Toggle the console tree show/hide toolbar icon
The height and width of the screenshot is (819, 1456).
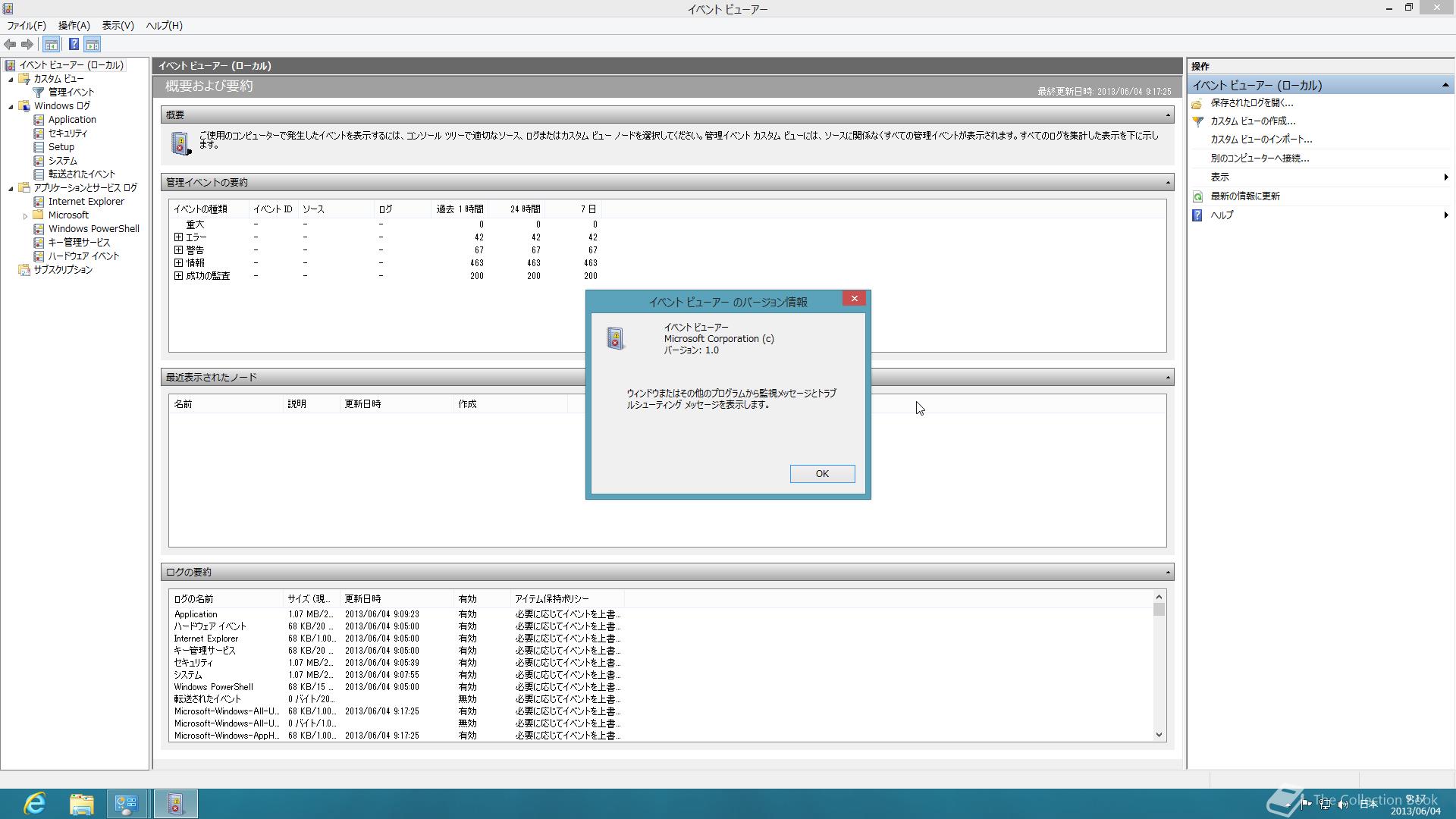click(x=52, y=45)
